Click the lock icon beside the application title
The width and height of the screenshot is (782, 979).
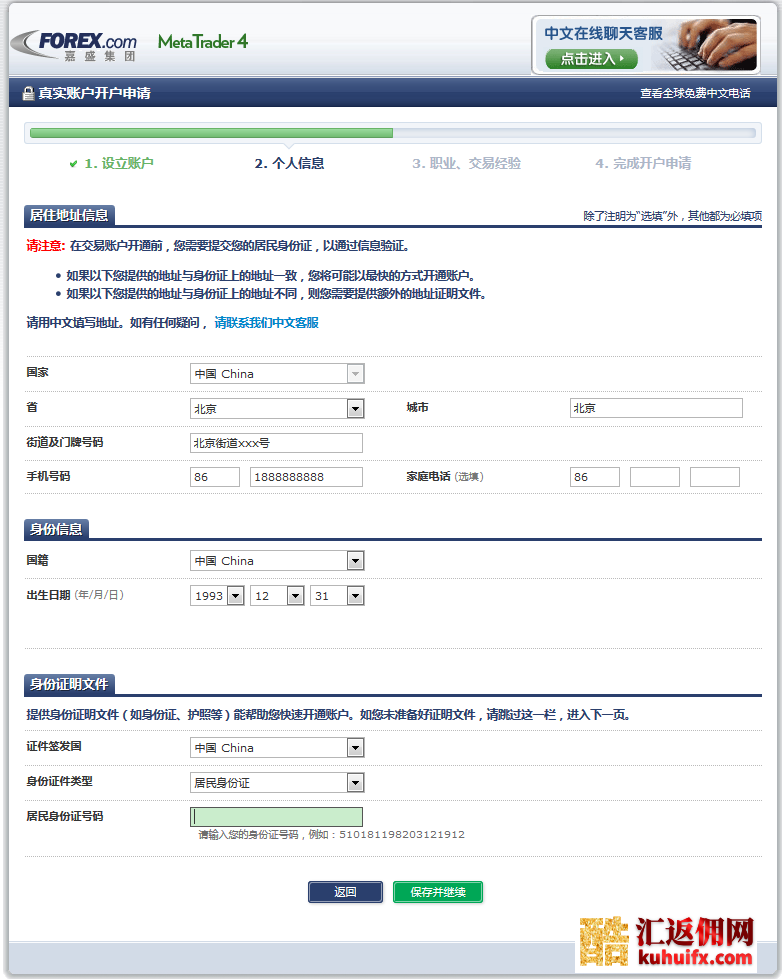(x=28, y=94)
